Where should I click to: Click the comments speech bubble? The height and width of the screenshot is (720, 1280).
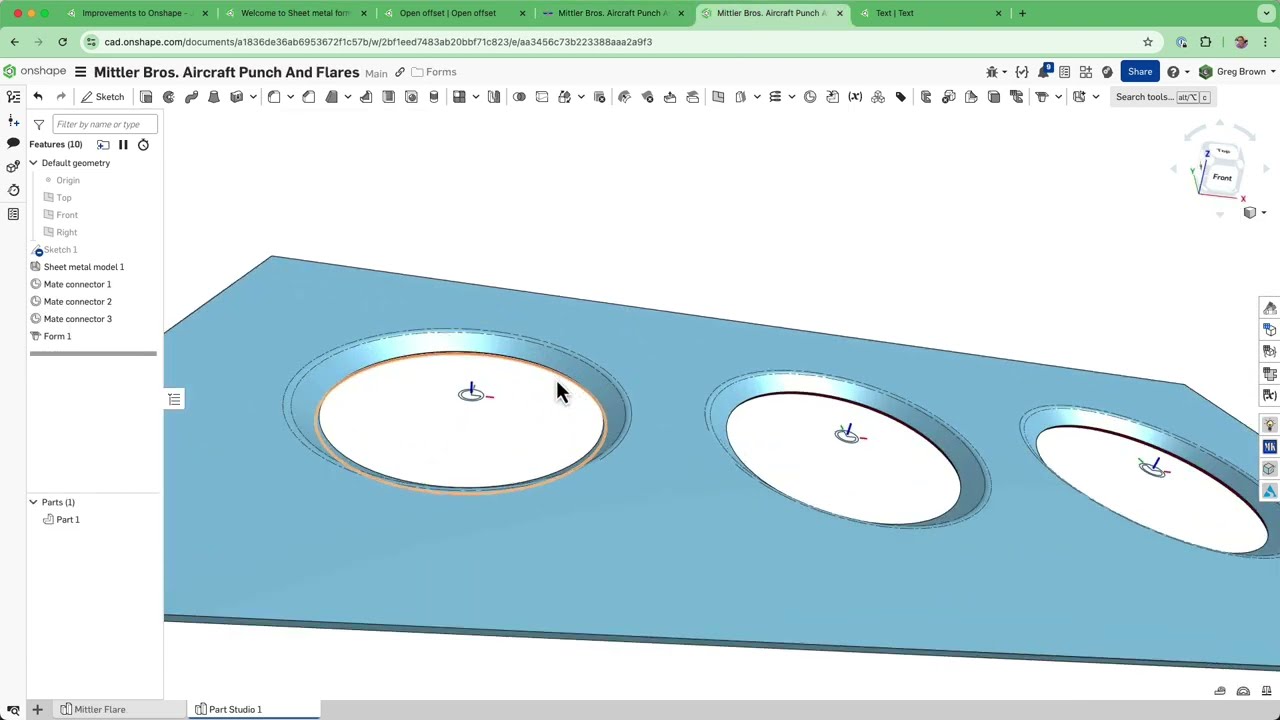point(13,143)
